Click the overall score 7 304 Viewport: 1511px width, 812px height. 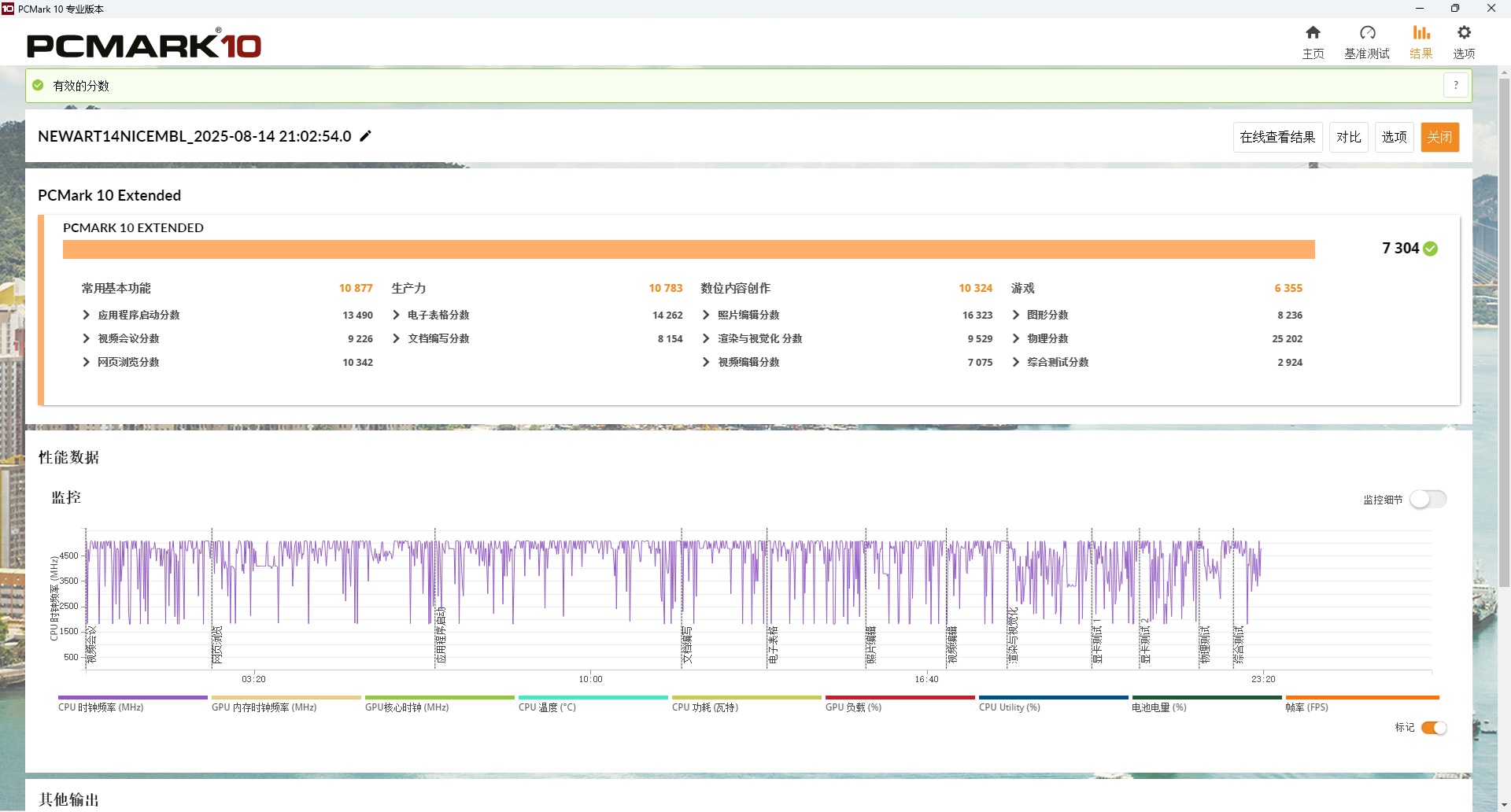click(x=1401, y=249)
